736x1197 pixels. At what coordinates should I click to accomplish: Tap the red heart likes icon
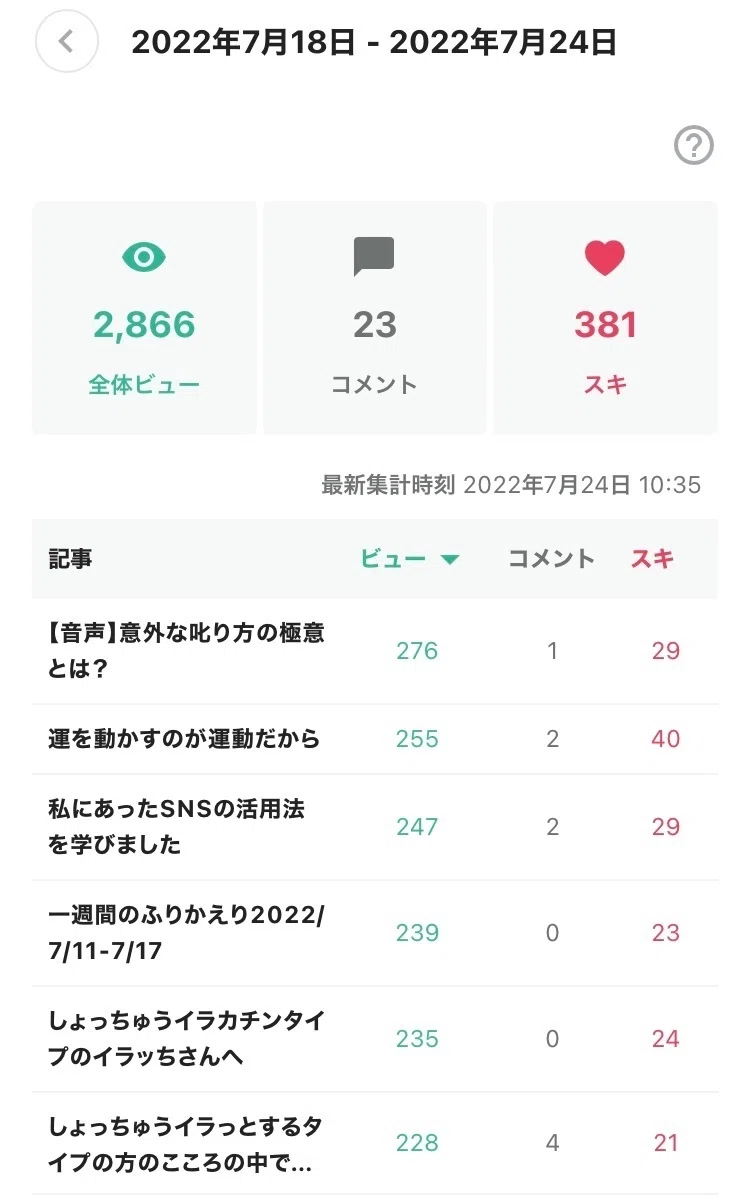(605, 257)
